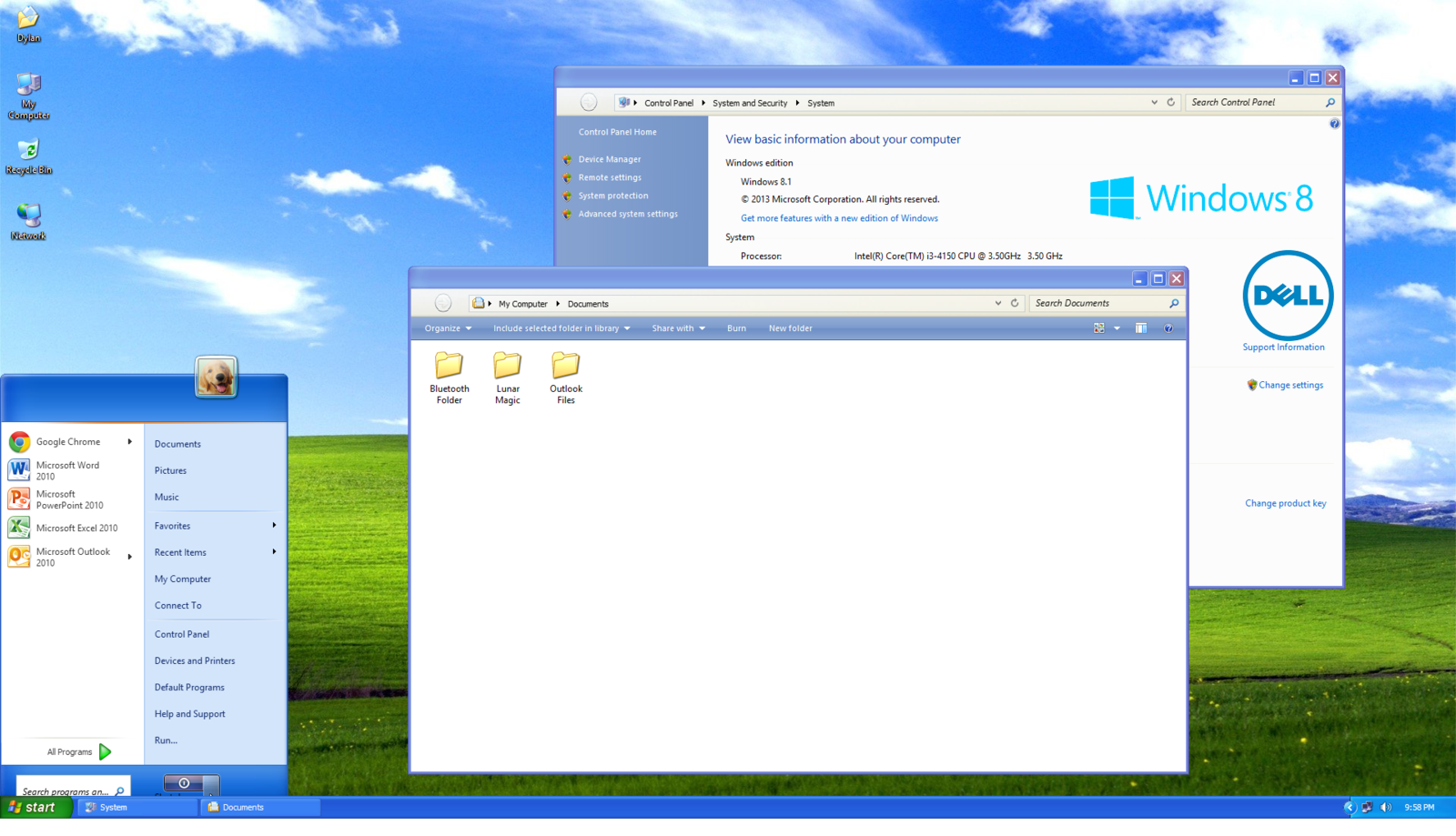1456x836 pixels.
Task: Open network icon in system tray
Action: click(1367, 807)
